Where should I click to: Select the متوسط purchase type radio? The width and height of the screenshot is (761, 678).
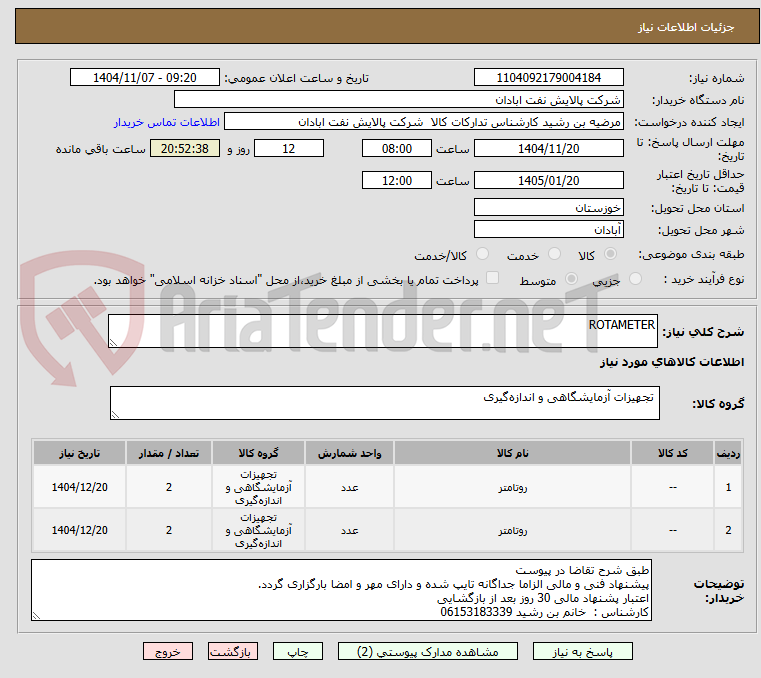pos(571,279)
